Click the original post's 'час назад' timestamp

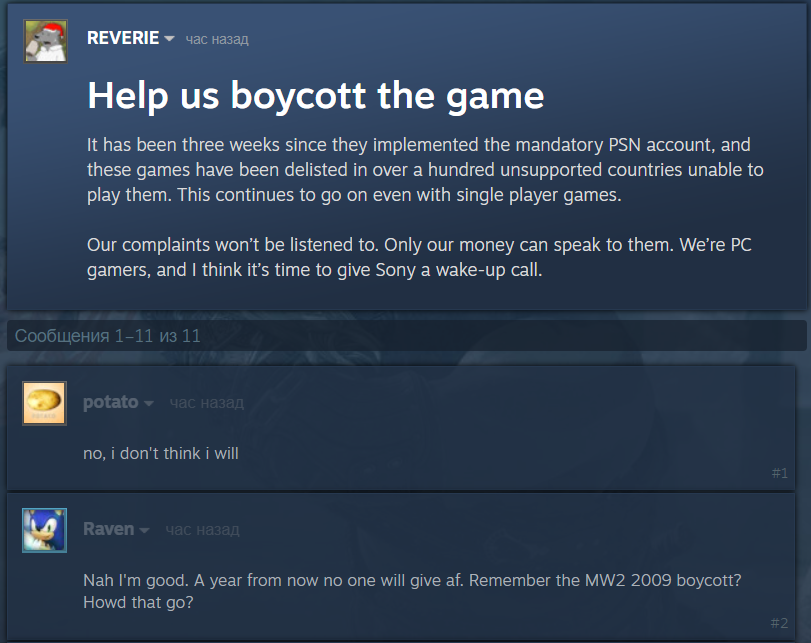pyautogui.click(x=217, y=39)
